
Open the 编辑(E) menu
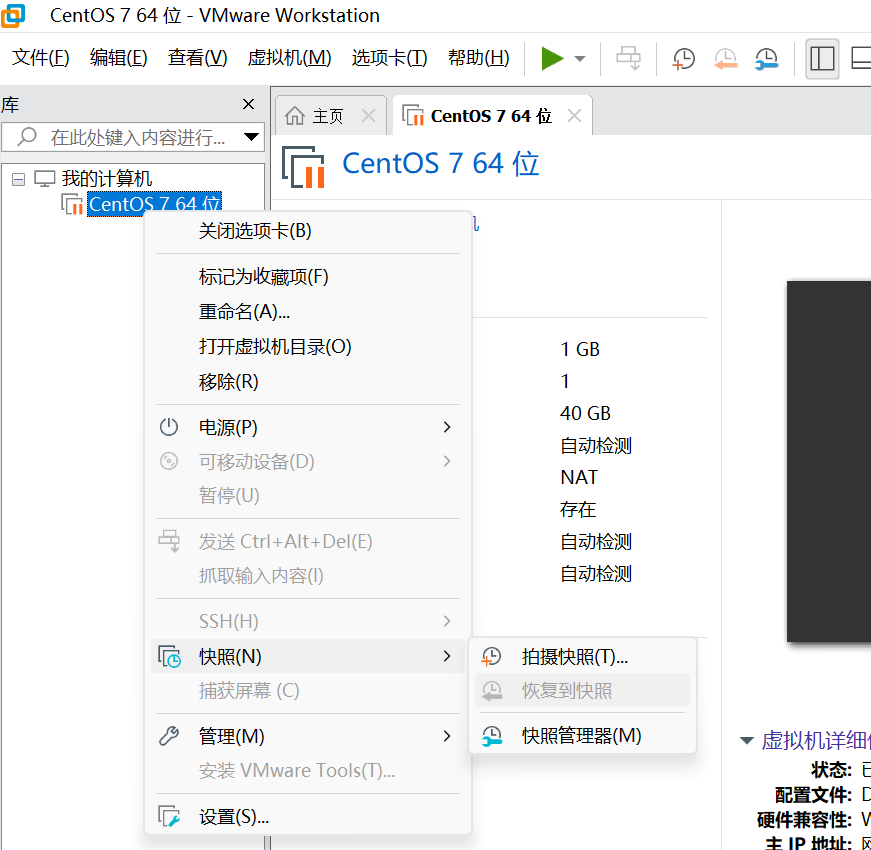tap(118, 57)
